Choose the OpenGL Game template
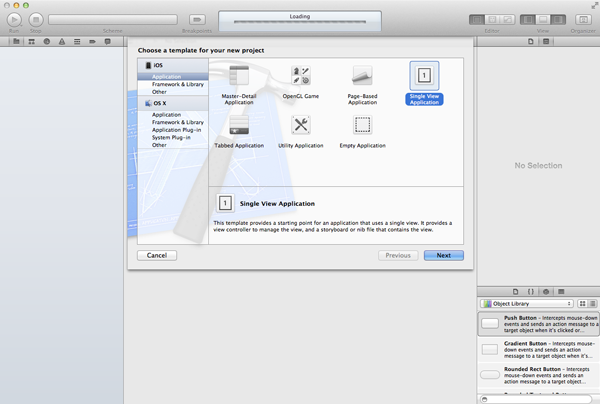600x404 pixels. click(301, 82)
